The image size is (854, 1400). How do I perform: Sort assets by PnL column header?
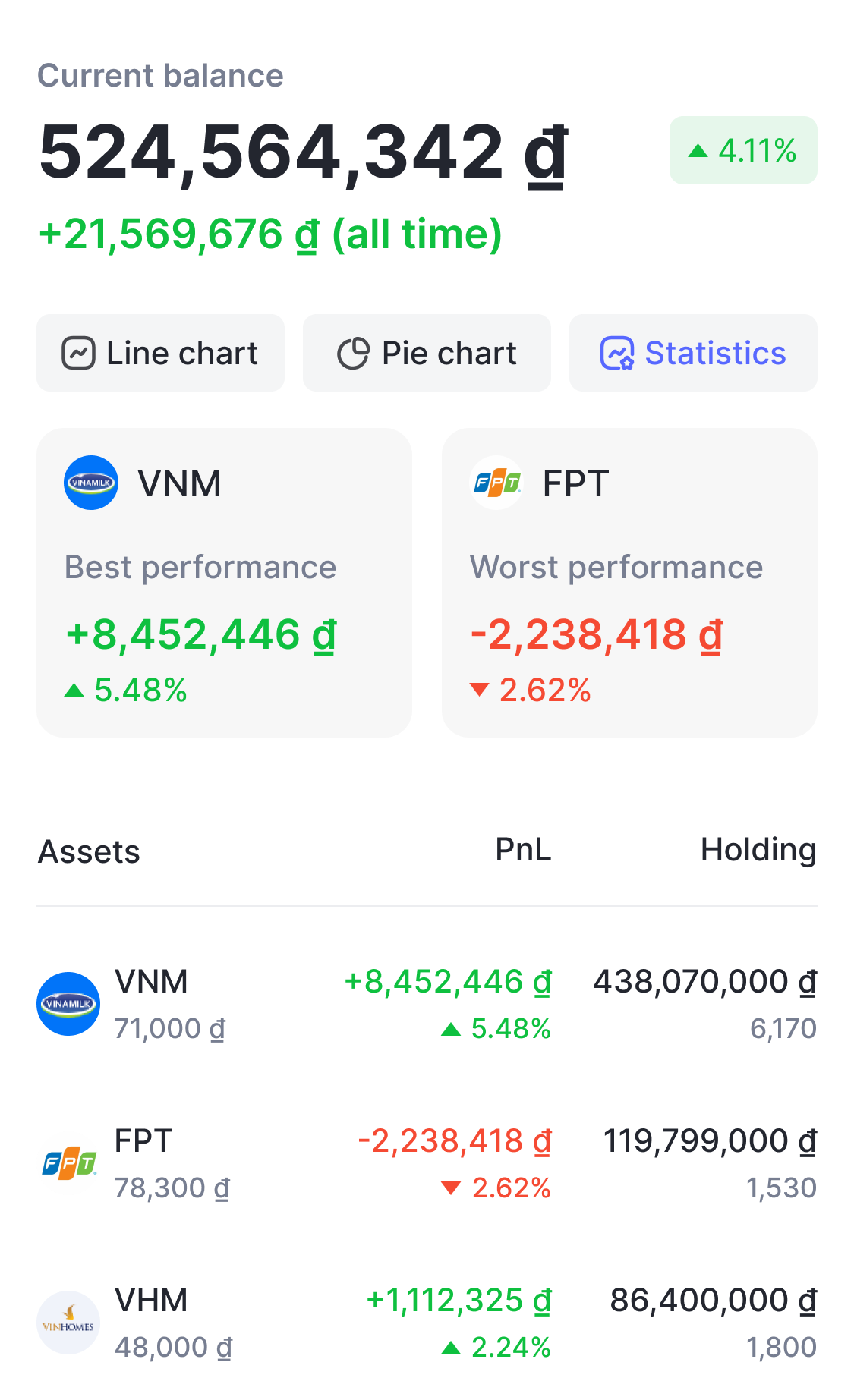point(523,850)
